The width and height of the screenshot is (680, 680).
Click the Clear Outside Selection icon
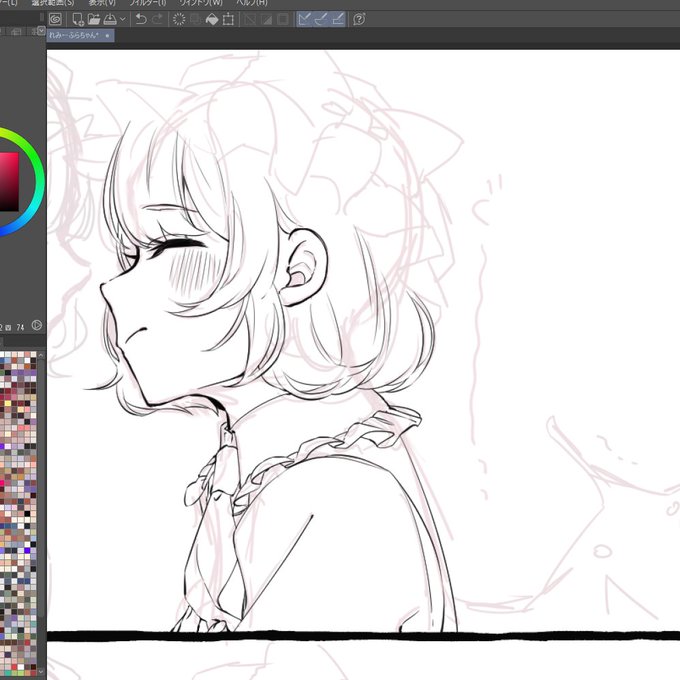(x=195, y=19)
